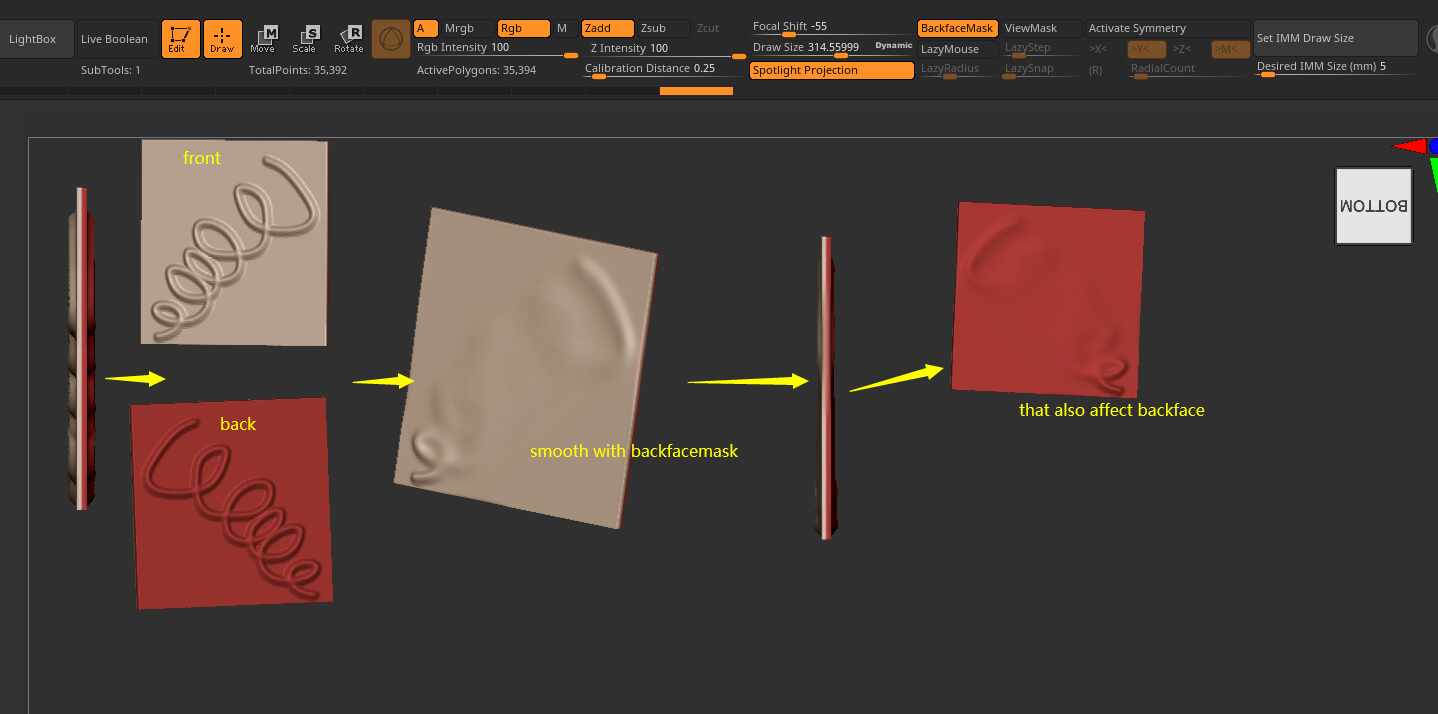The width and height of the screenshot is (1438, 714).
Task: Turn on LazyMouse
Action: coord(957,49)
